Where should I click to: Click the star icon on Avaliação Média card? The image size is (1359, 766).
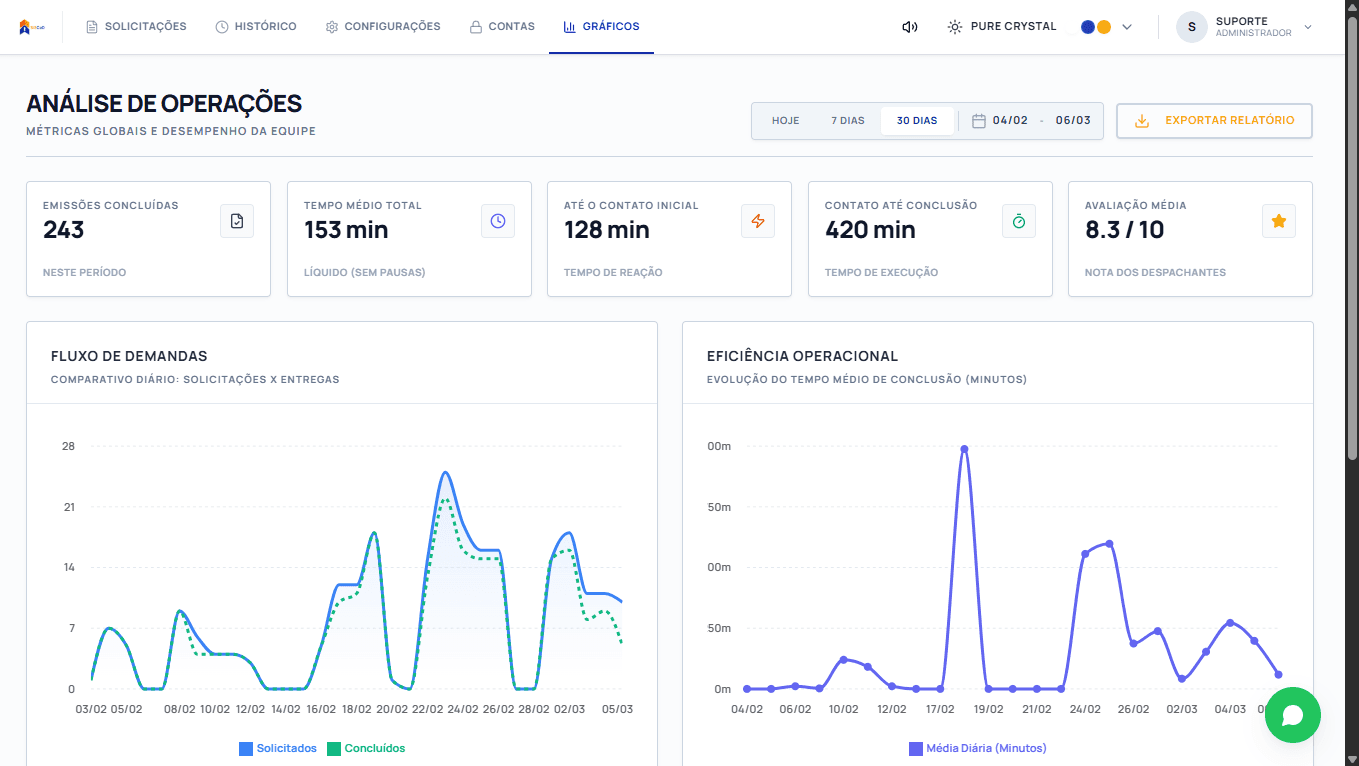pyautogui.click(x=1279, y=221)
